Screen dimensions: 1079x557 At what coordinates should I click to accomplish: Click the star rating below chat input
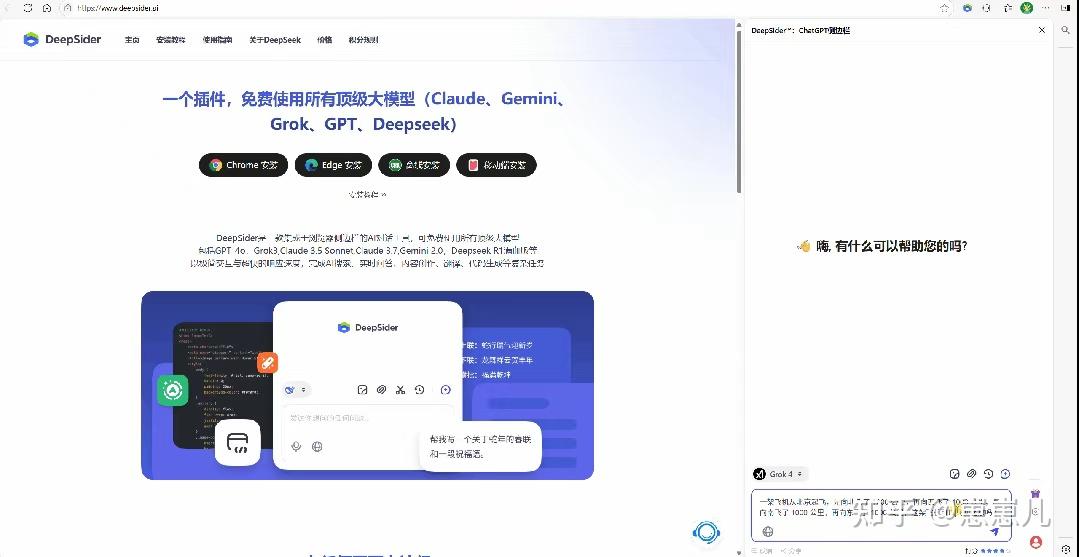(x=996, y=551)
